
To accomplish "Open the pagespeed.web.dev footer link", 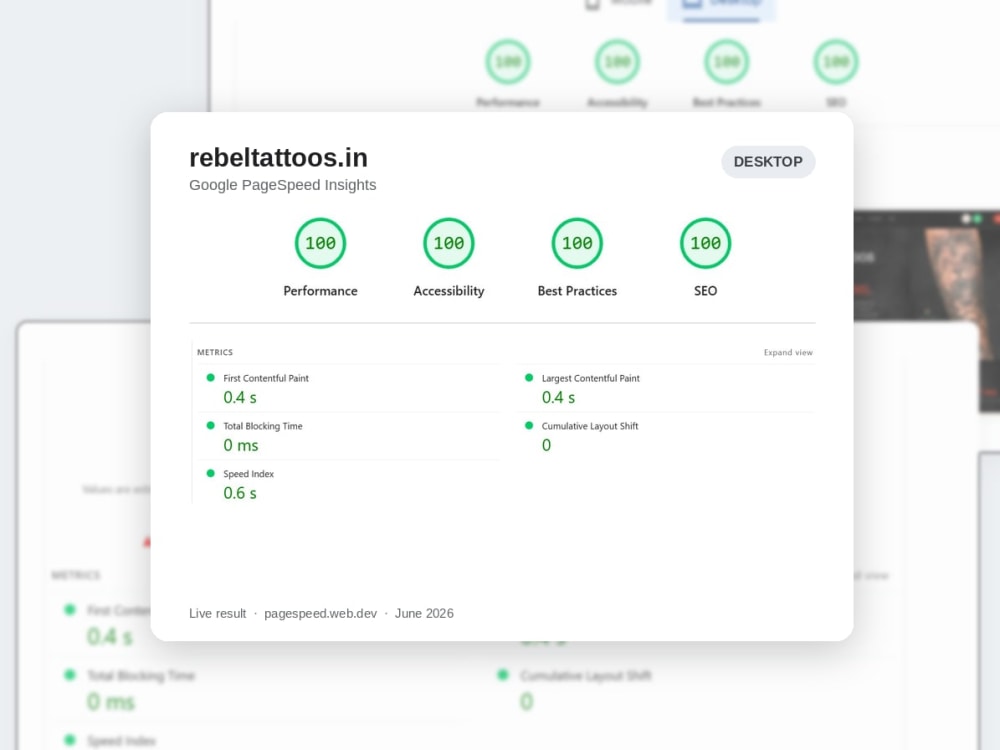I will coord(320,614).
